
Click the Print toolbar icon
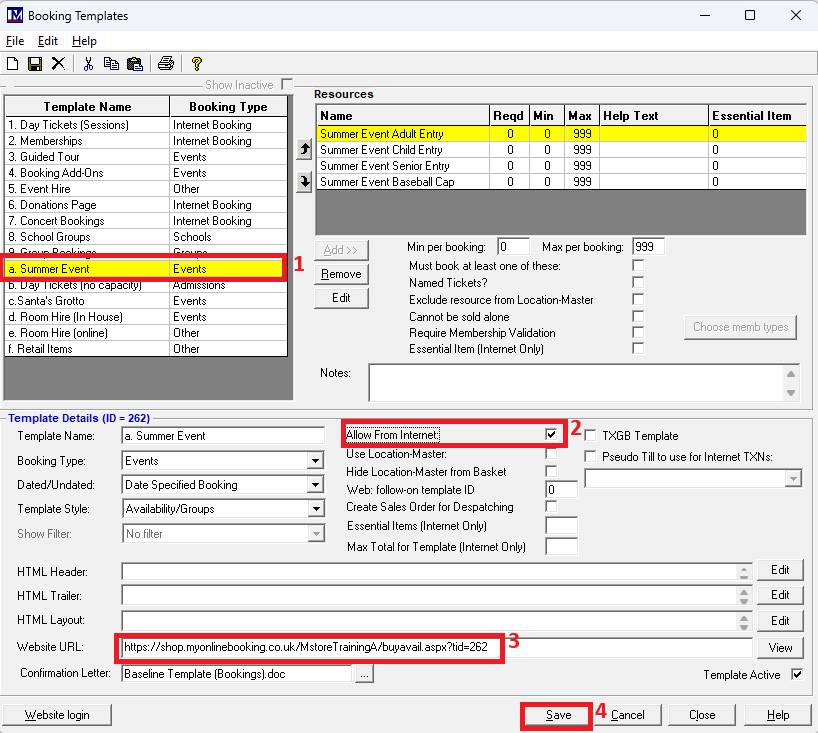166,64
